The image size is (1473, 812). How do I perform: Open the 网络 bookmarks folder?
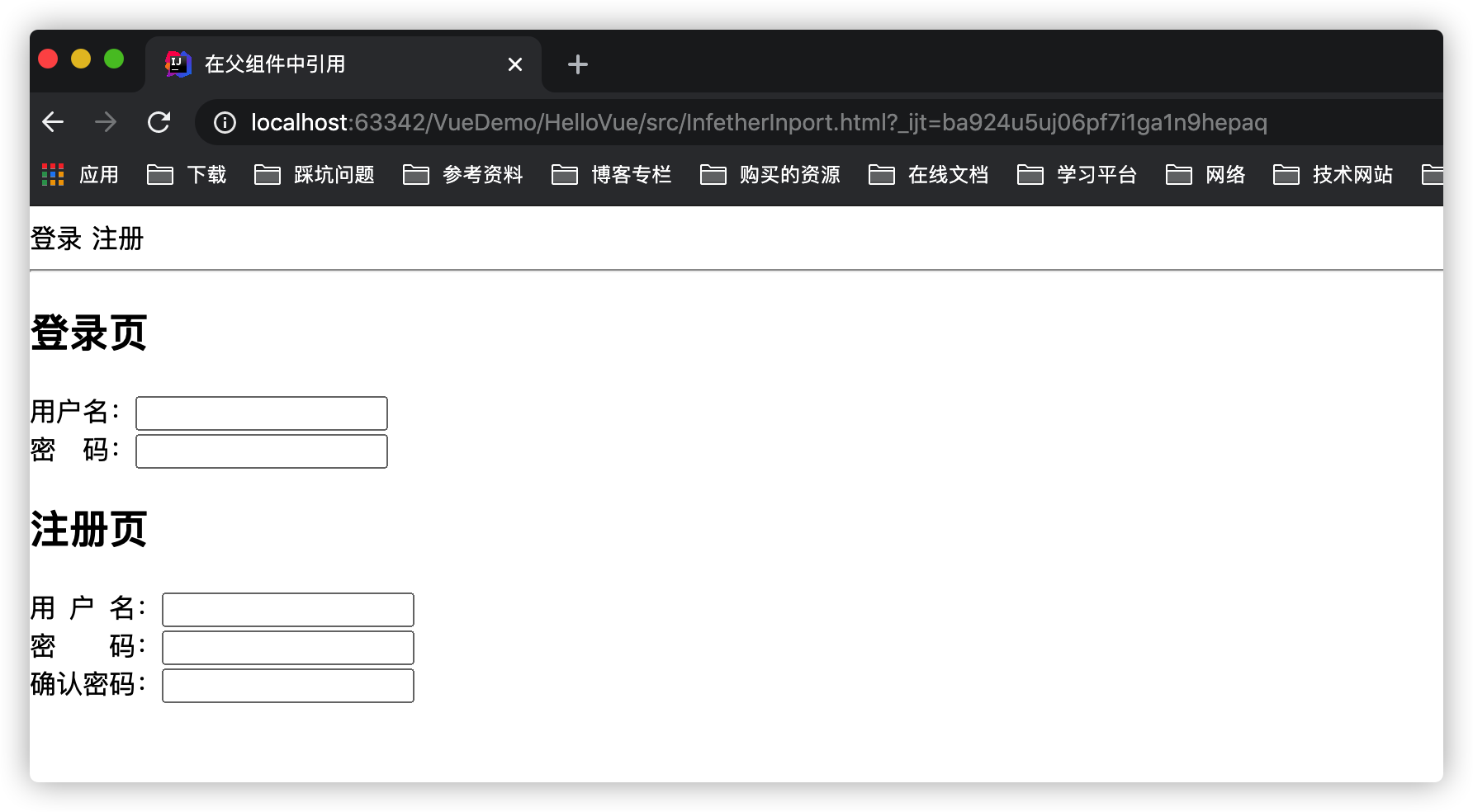point(1206,175)
